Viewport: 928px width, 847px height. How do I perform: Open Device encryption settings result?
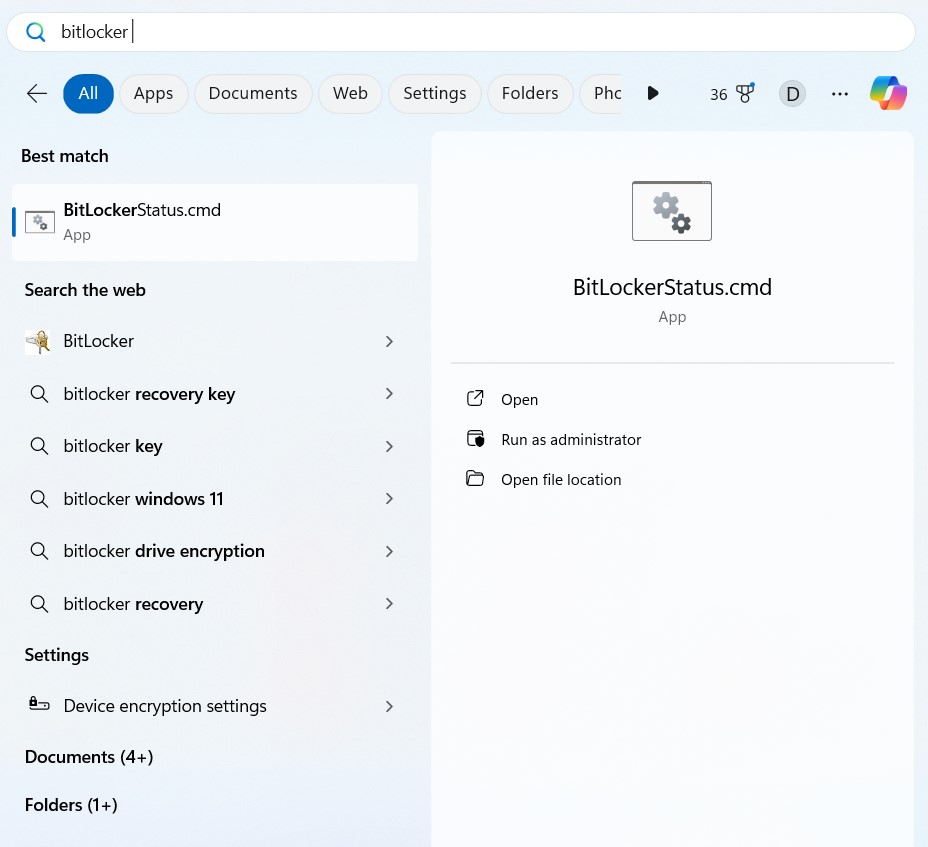pos(210,706)
